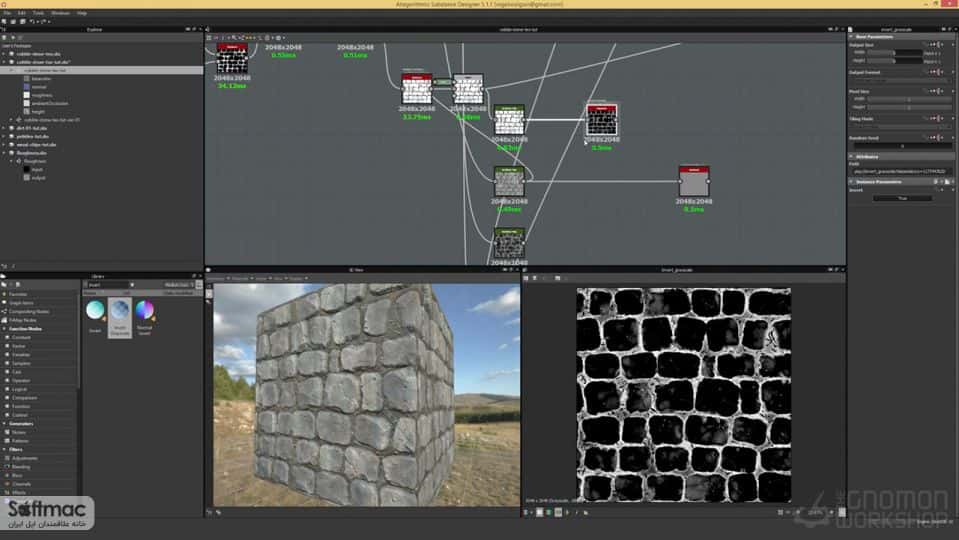Click the Output Size Height slider
This screenshot has width=959, height=540.
click(x=895, y=61)
